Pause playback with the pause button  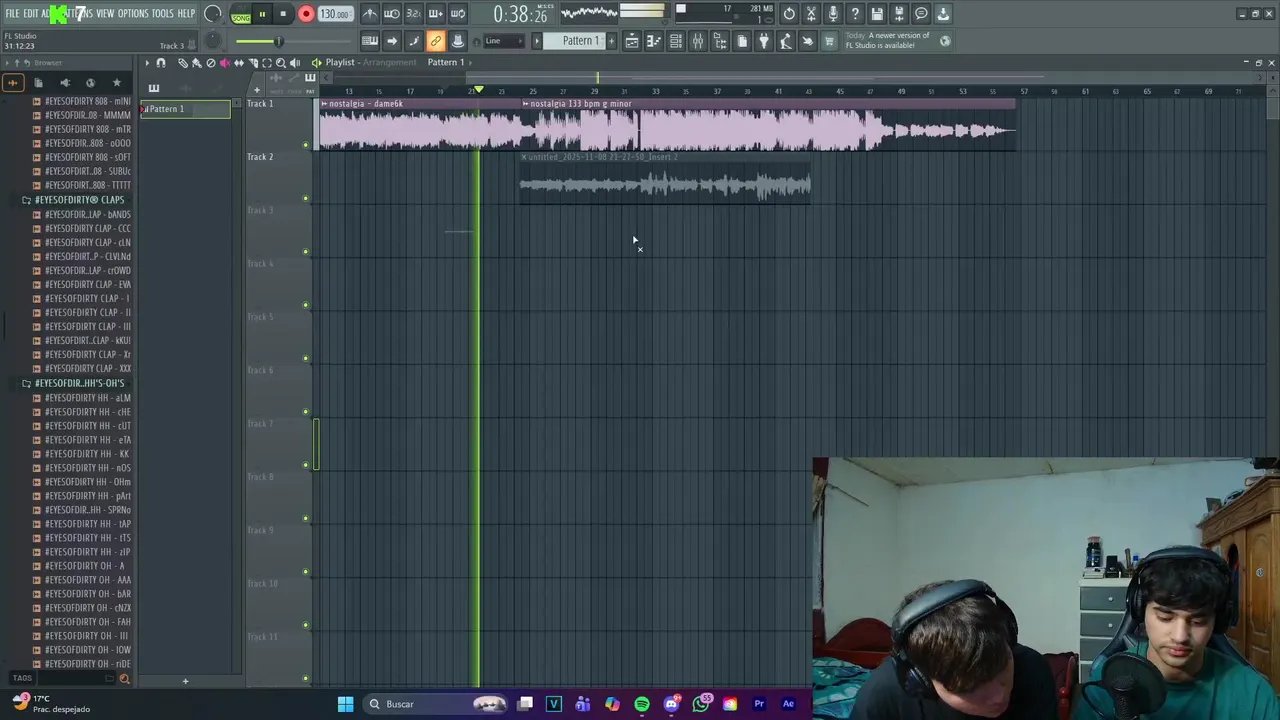click(x=262, y=14)
